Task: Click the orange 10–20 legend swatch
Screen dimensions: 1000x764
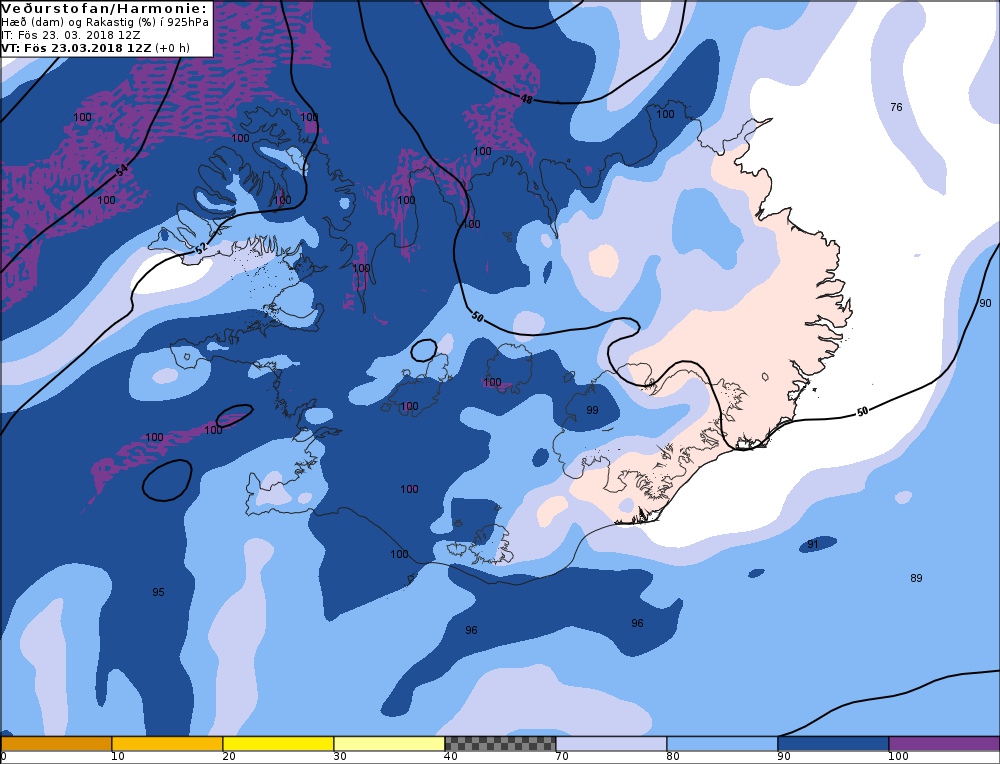Action: pyautogui.click(x=167, y=744)
